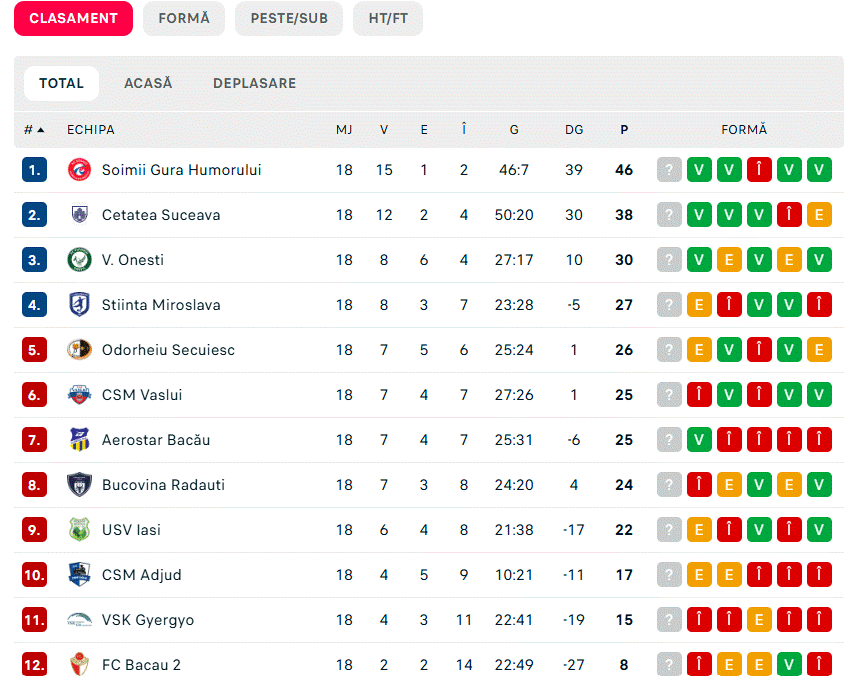Click Stiinta Miroslava team crest
Screen dimensions: 851x677
(x=79, y=305)
